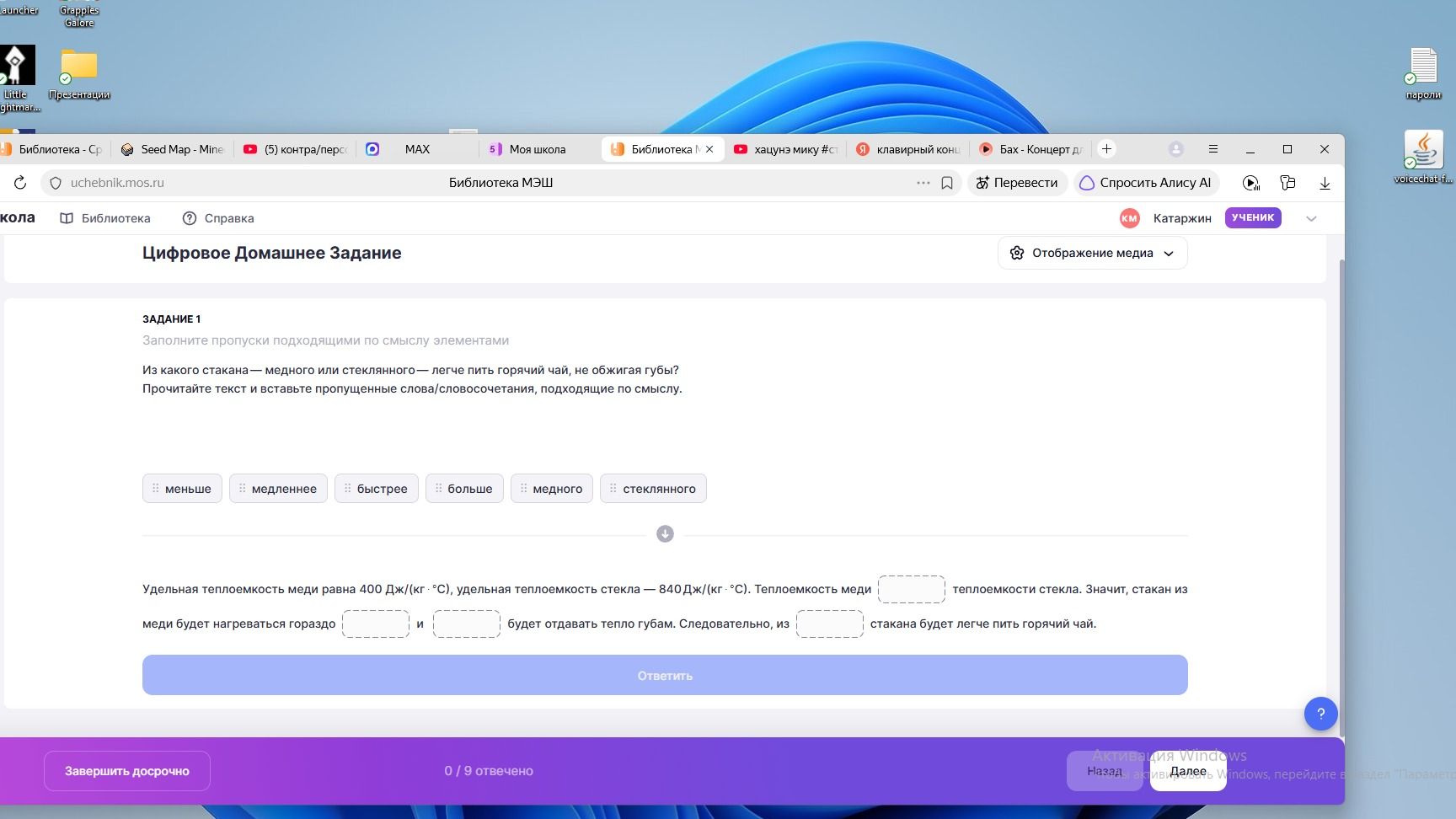1456x819 pixels.
Task: Expand the user profile chevron
Action: pyautogui.click(x=1311, y=218)
